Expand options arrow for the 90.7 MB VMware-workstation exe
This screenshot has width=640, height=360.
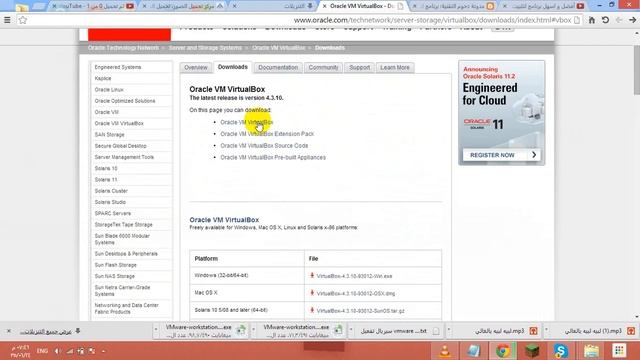(156, 329)
